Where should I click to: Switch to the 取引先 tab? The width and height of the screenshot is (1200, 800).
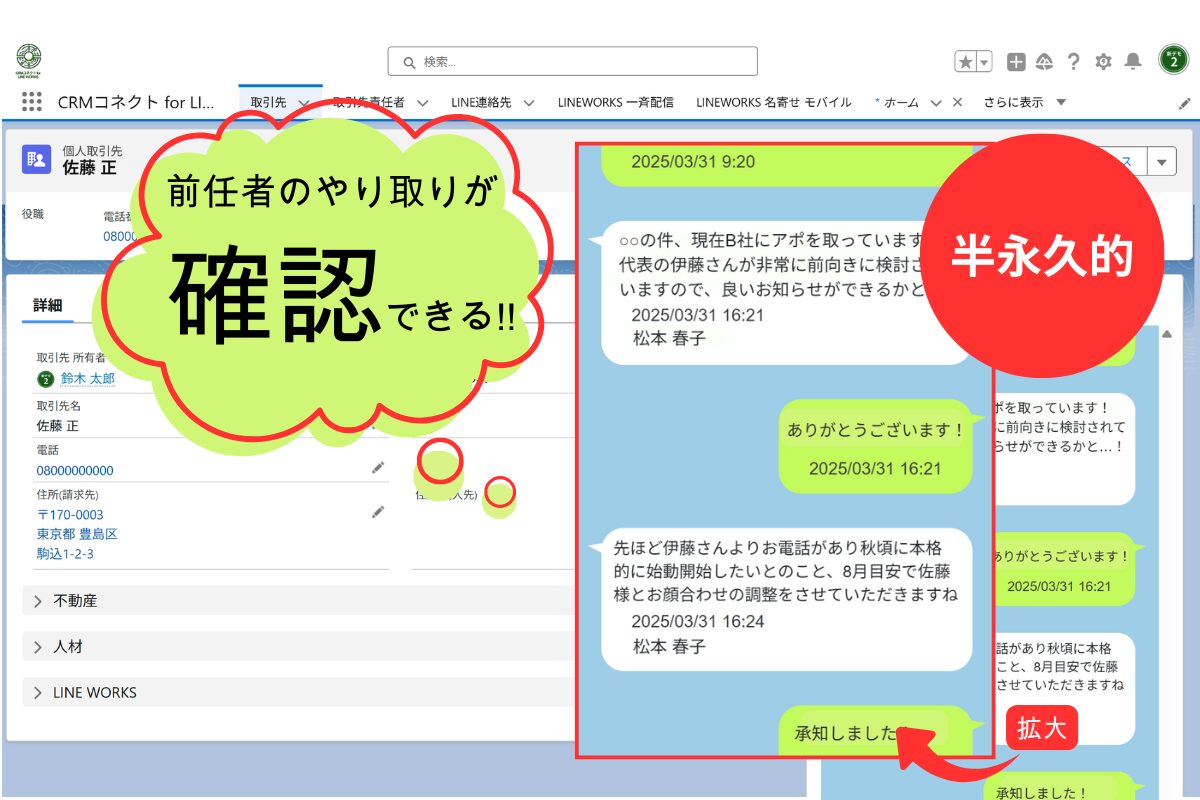point(268,102)
